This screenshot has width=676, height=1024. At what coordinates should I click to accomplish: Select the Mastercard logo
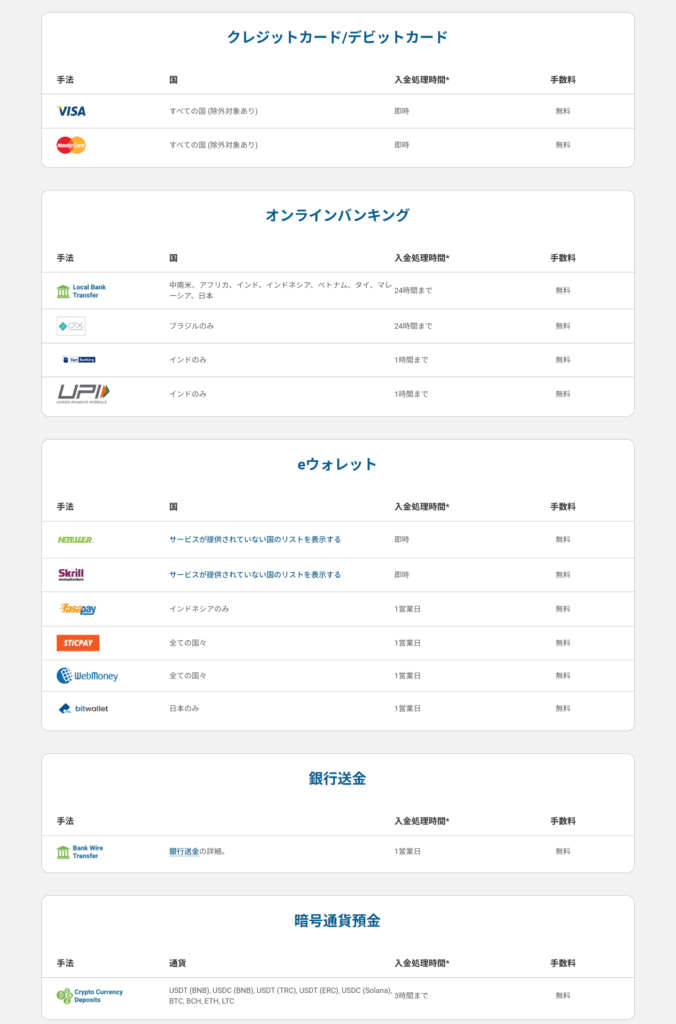71,145
